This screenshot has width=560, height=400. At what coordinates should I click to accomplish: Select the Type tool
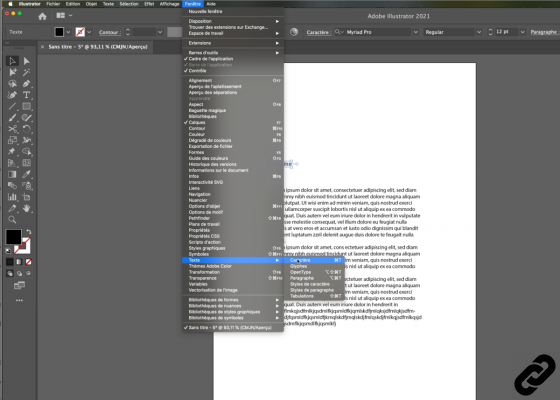pyautogui.click(x=26, y=95)
